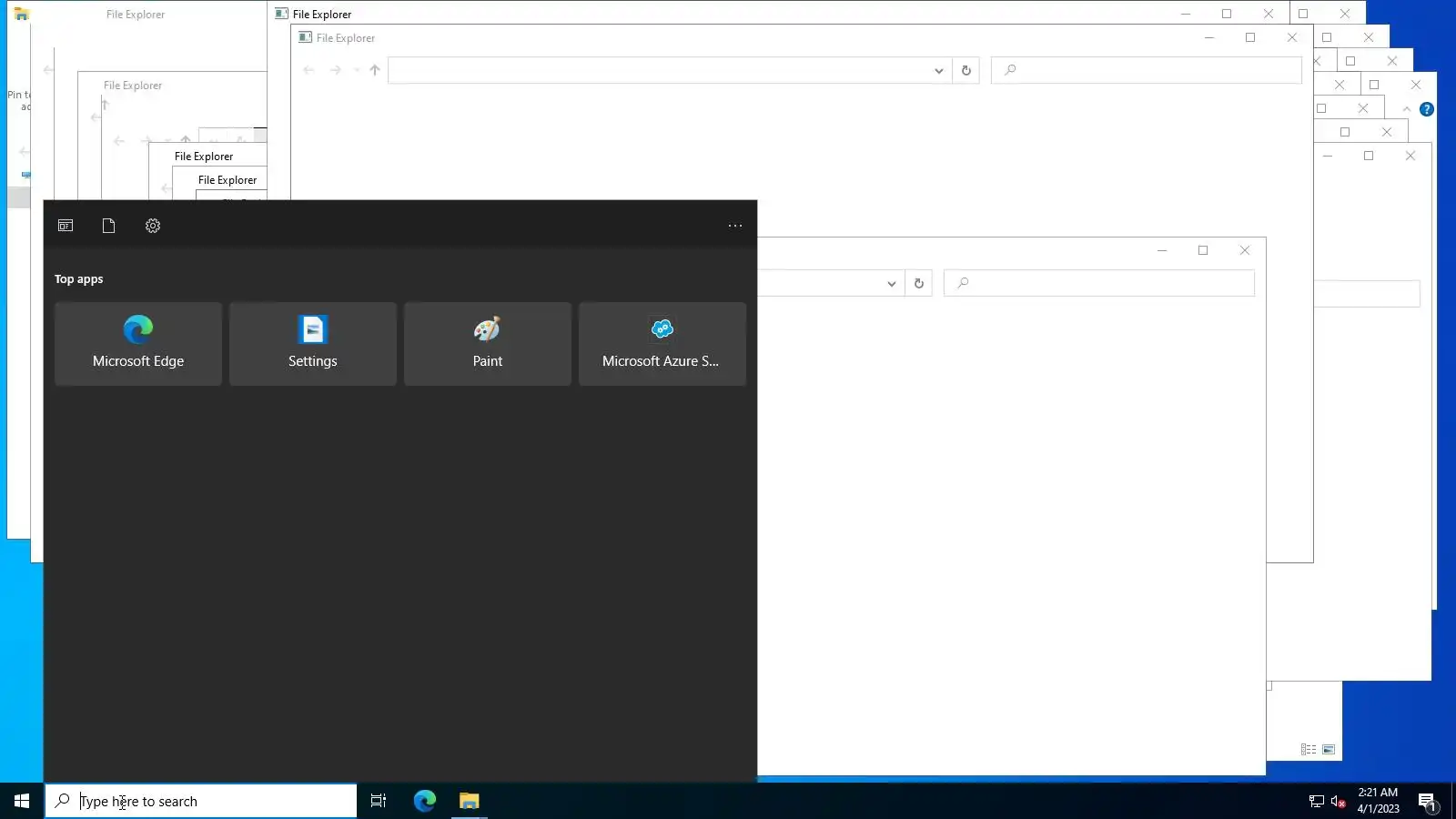The width and height of the screenshot is (1456, 819).
Task: Switch to Details view icon at window bottom
Action: 1309,750
